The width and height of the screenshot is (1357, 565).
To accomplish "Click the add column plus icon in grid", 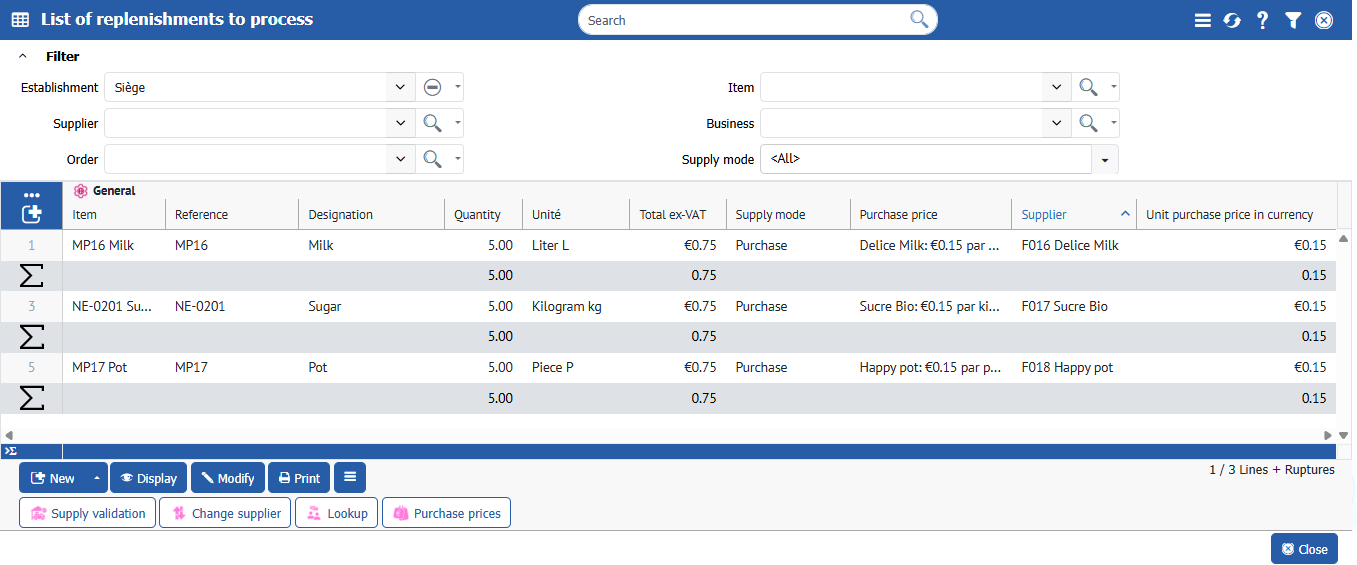I will click(31, 213).
